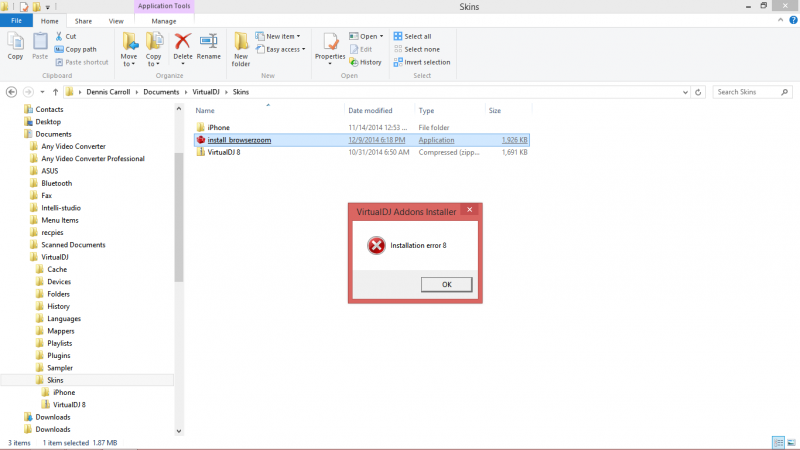This screenshot has width=800, height=450.
Task: Click the navigation pane scroll down arrow
Action: point(179,431)
